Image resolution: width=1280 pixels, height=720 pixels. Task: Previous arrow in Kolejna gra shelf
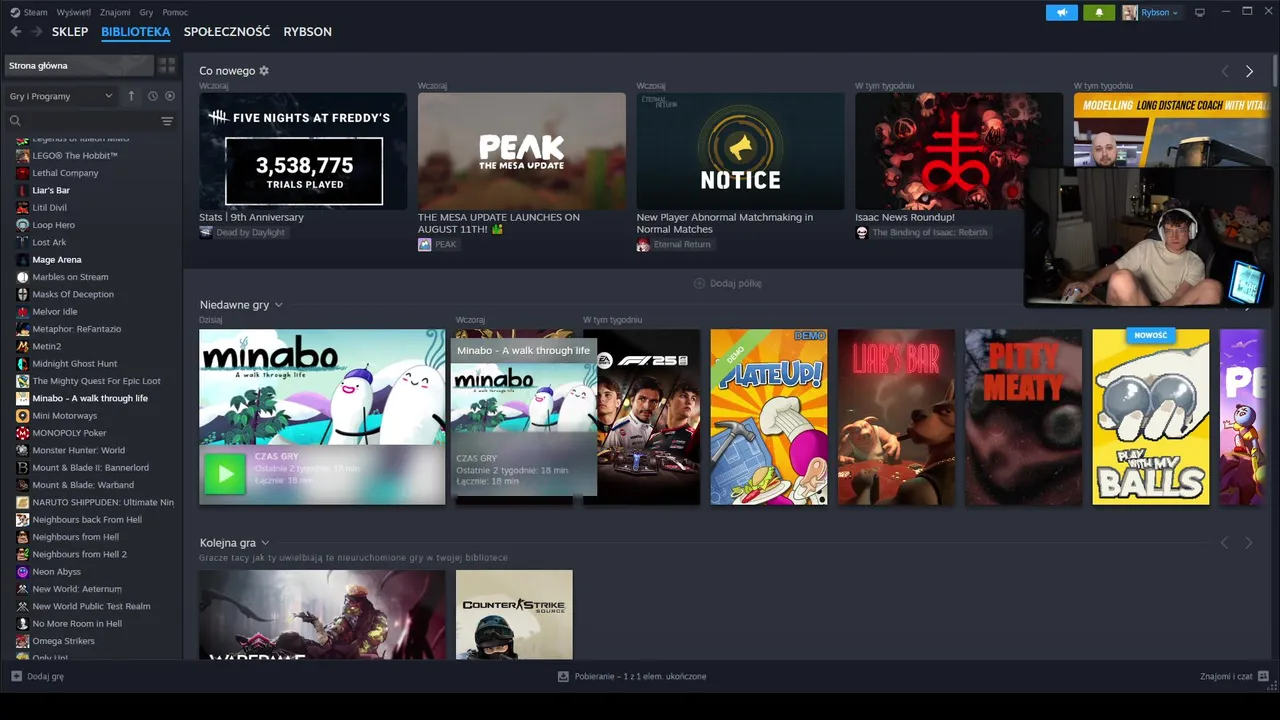[x=1225, y=543]
